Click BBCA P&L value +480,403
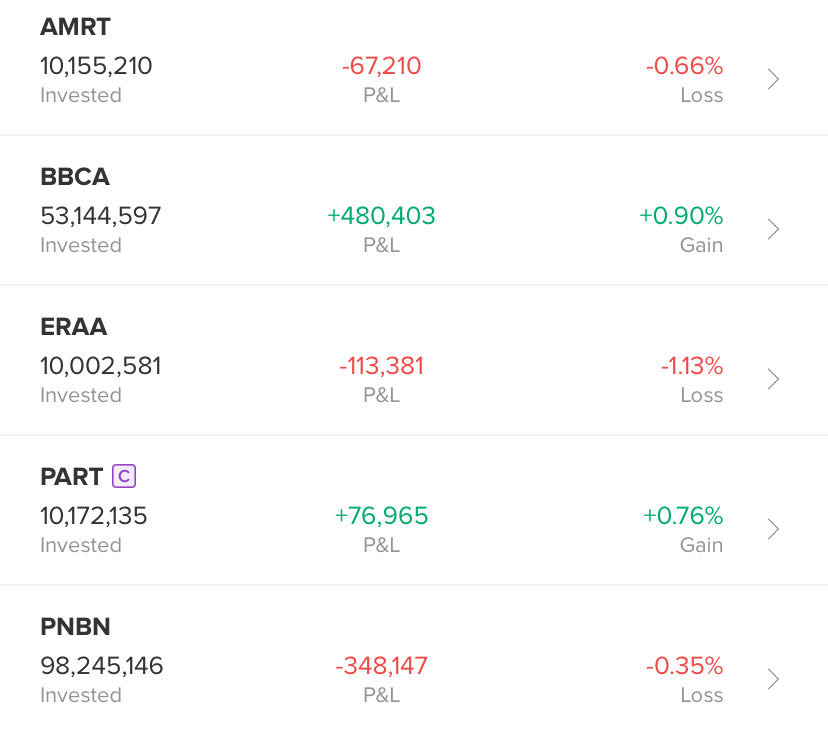This screenshot has width=828, height=731. coord(381,216)
